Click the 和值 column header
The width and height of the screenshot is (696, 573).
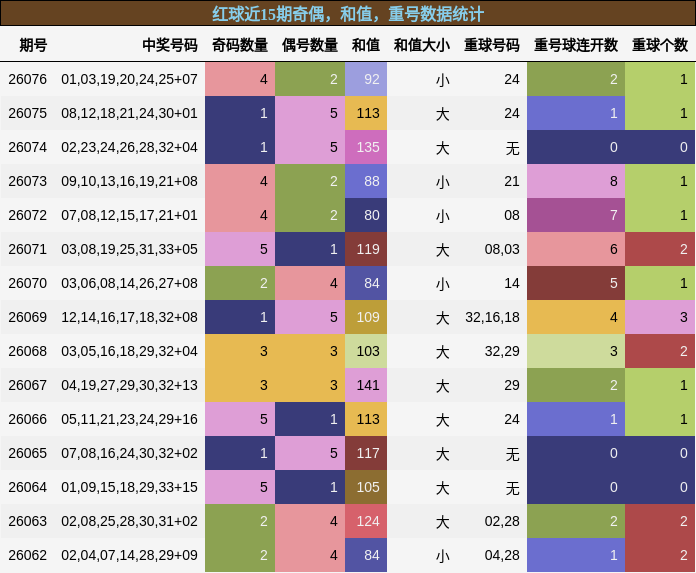click(366, 45)
